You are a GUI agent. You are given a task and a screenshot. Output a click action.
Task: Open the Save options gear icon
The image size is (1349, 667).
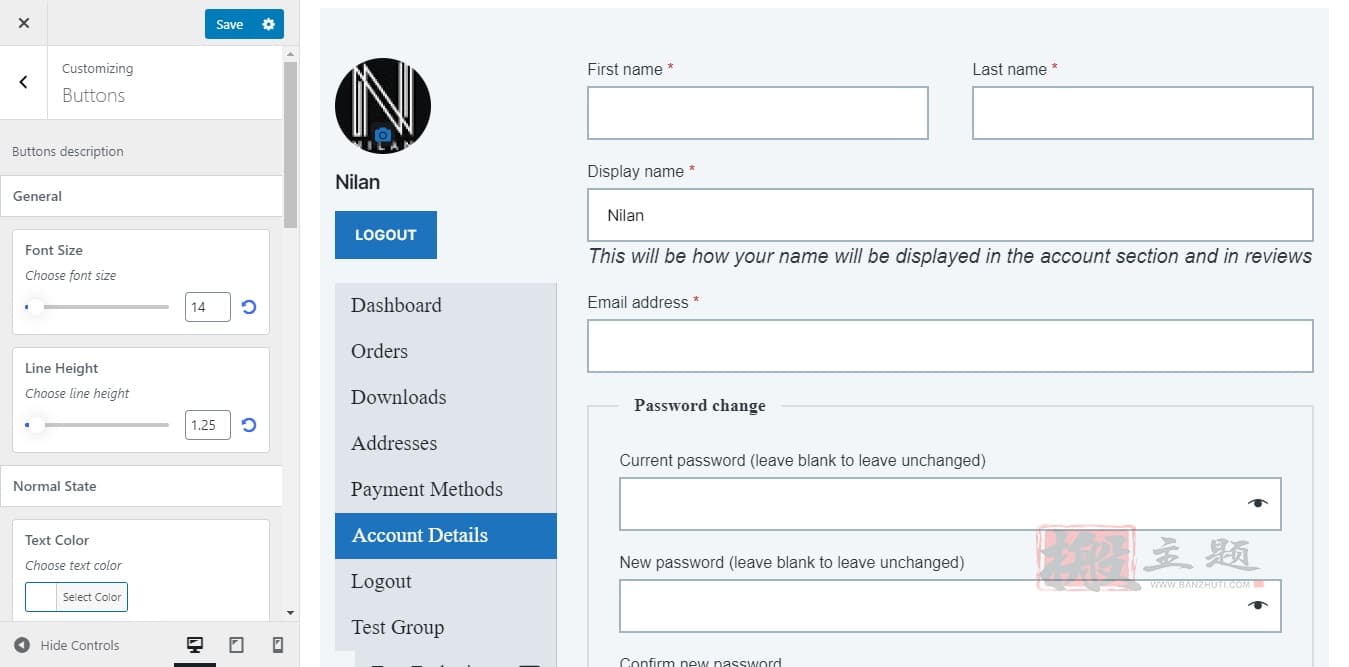point(268,24)
